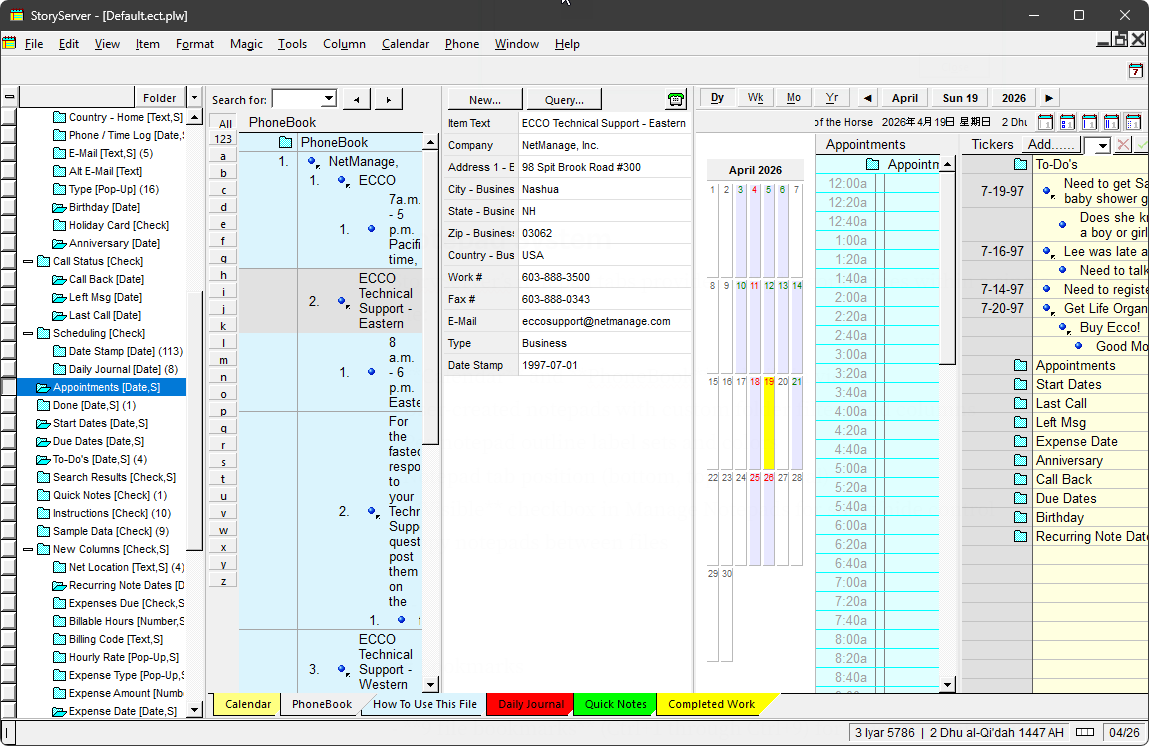
Task: Click the folder icon beside Birthday [Date]
Action: [59, 207]
